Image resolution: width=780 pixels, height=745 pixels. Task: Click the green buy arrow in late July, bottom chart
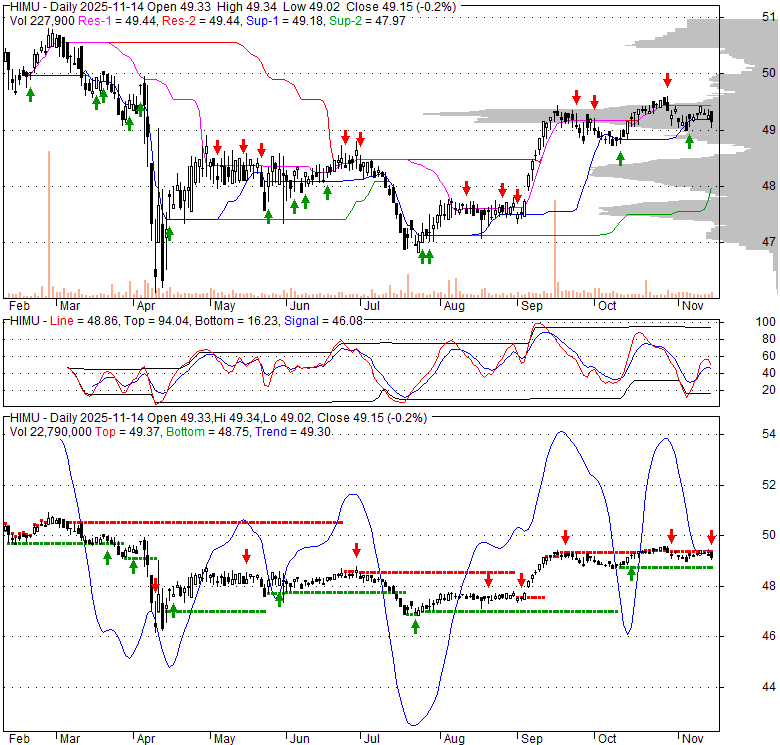[415, 627]
